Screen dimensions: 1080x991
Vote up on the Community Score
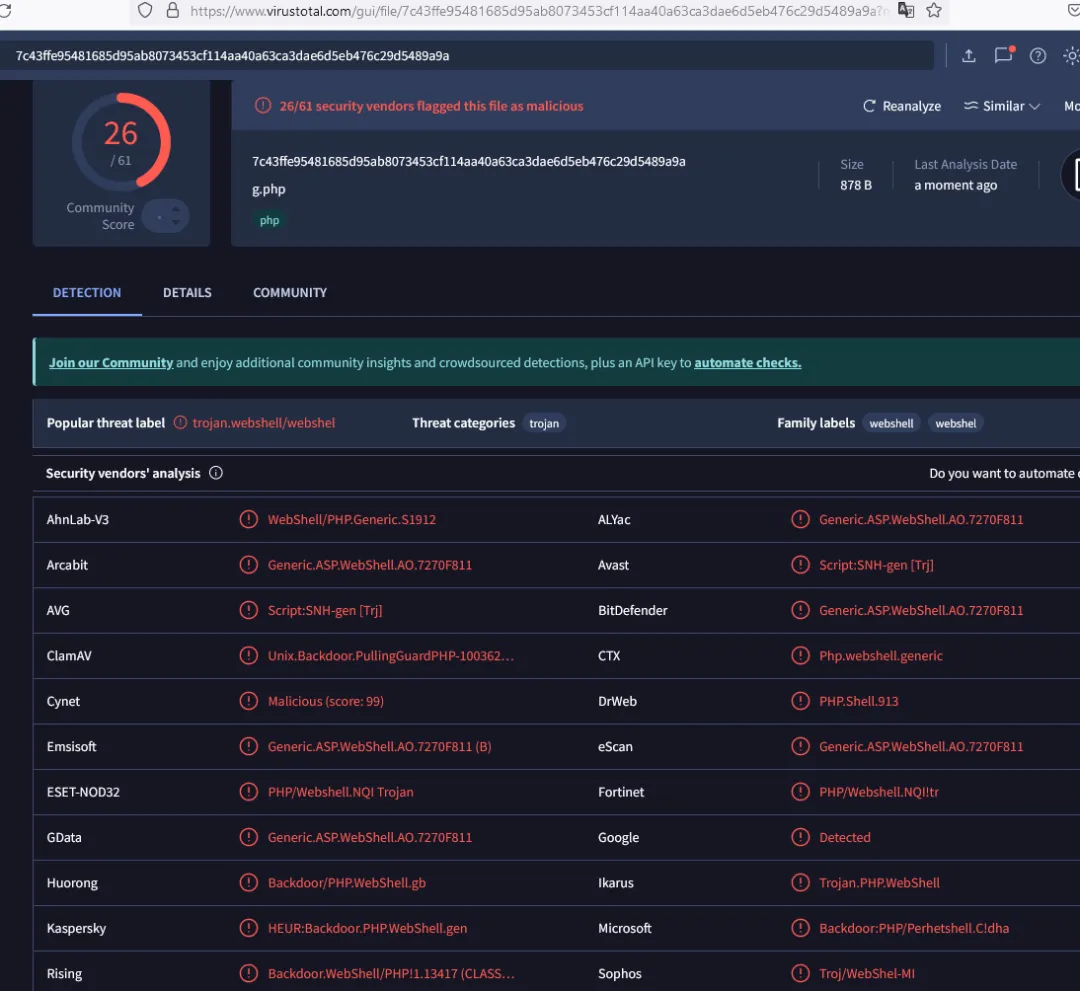coord(176,208)
